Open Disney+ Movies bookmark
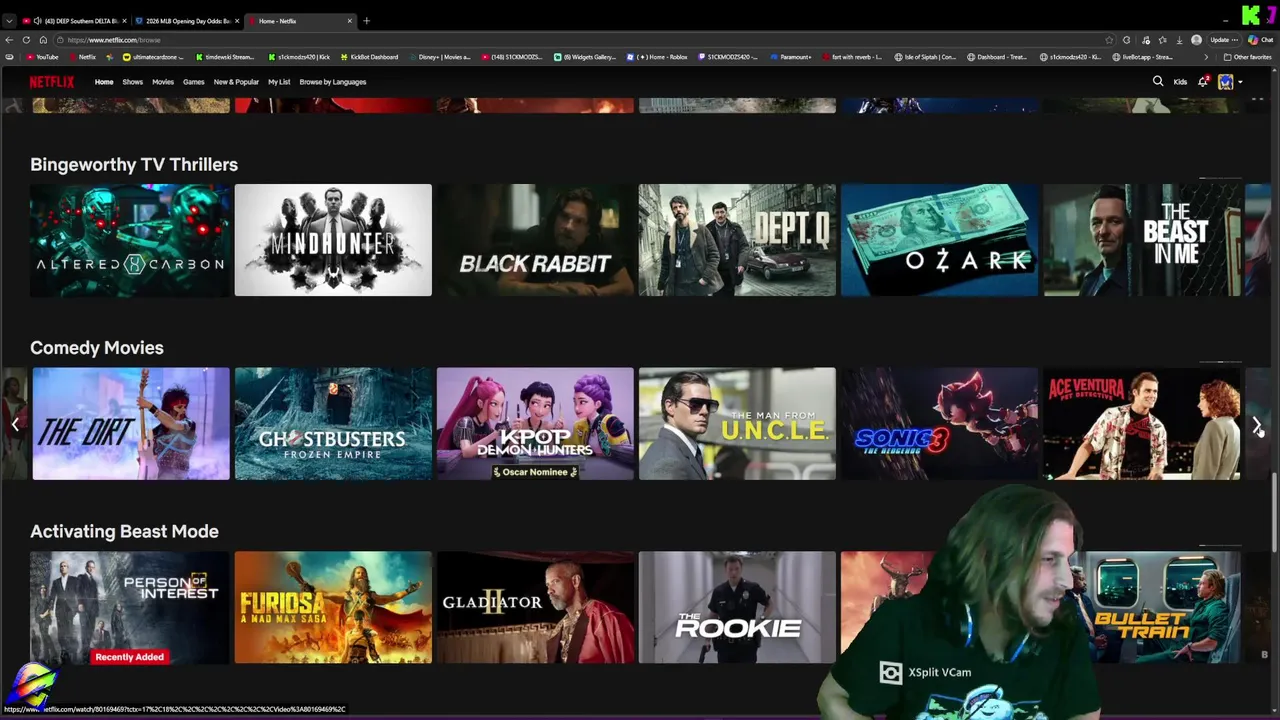Viewport: 1280px width, 720px height. point(439,57)
